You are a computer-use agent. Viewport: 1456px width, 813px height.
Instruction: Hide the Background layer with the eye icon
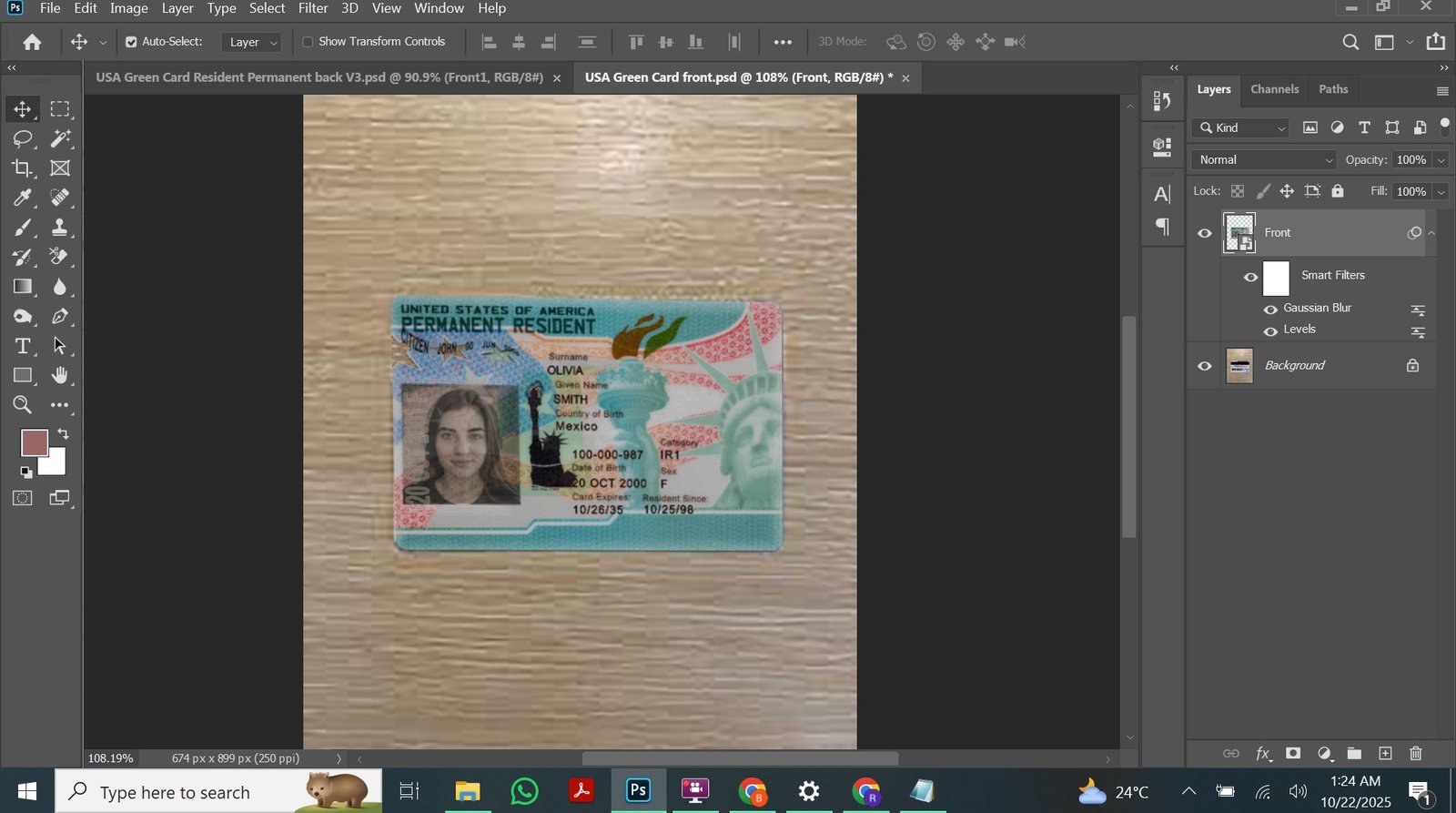[x=1205, y=366]
